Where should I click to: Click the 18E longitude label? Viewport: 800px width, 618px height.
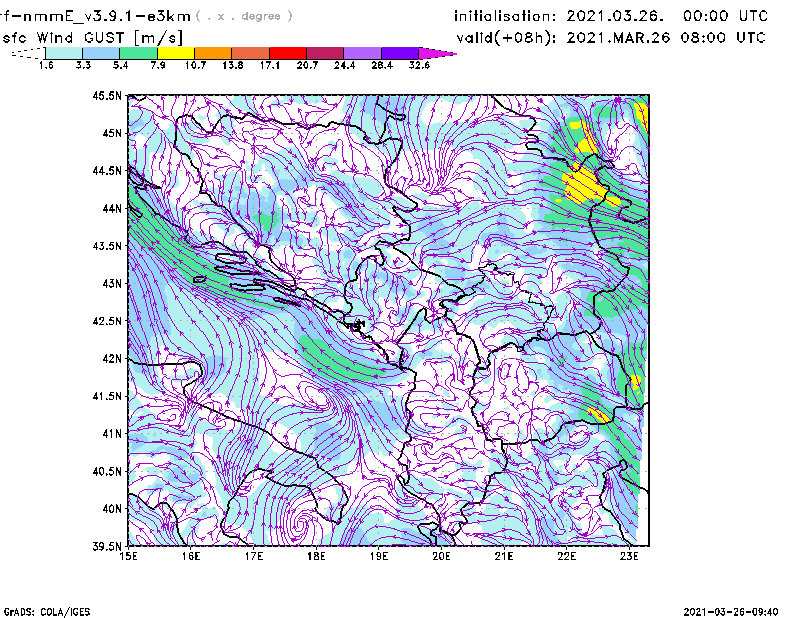tap(316, 556)
